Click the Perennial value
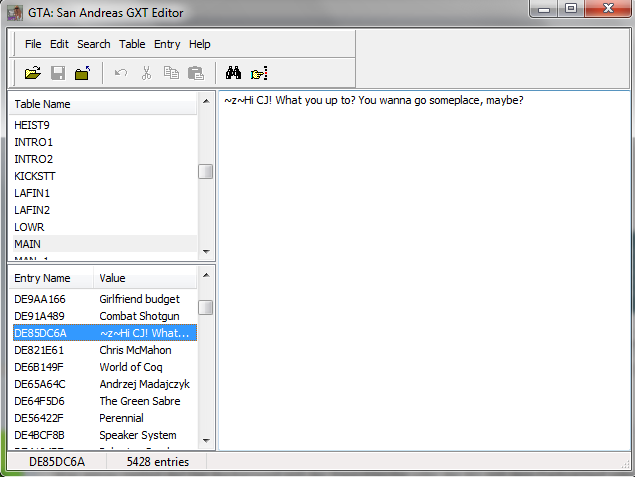635x477 pixels. pyautogui.click(x=121, y=418)
